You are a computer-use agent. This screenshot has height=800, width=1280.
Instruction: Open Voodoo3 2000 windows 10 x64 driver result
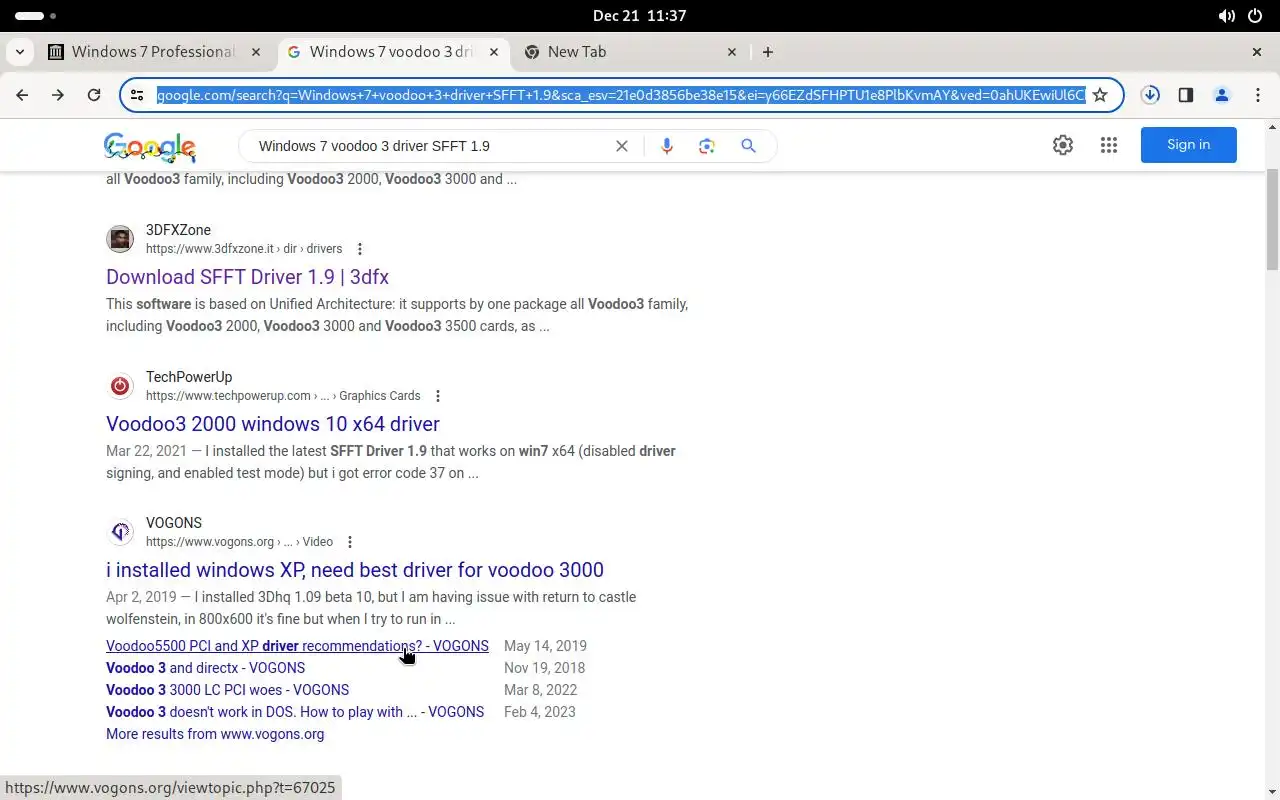(x=273, y=424)
